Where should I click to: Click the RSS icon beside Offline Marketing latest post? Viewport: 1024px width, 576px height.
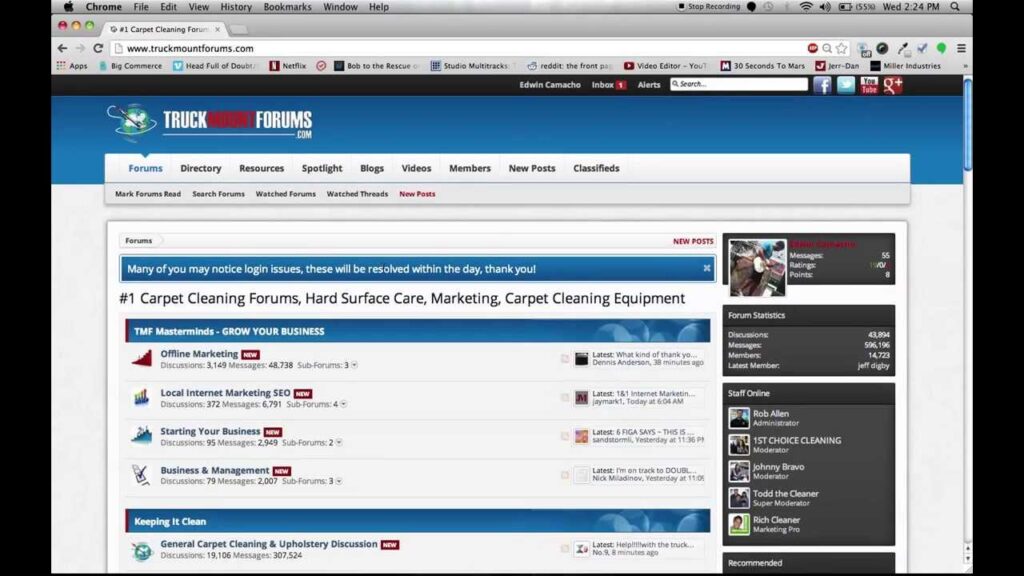[565, 359]
